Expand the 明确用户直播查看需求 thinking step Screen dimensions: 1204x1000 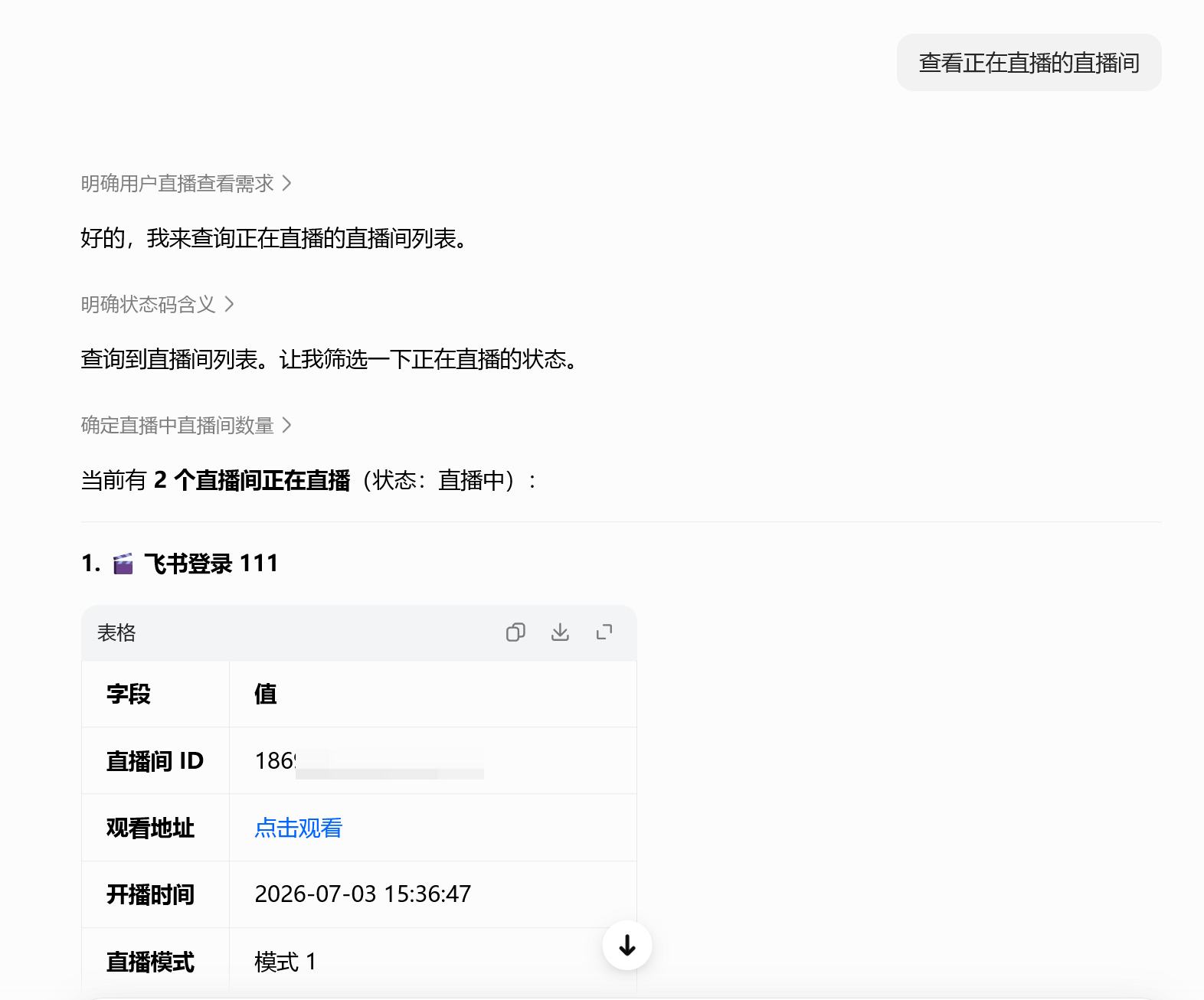click(x=186, y=184)
